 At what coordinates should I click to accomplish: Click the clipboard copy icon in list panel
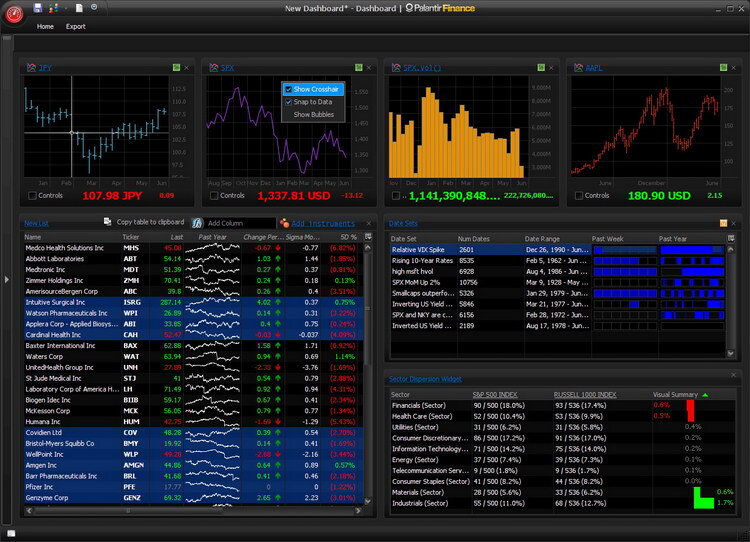[108, 221]
